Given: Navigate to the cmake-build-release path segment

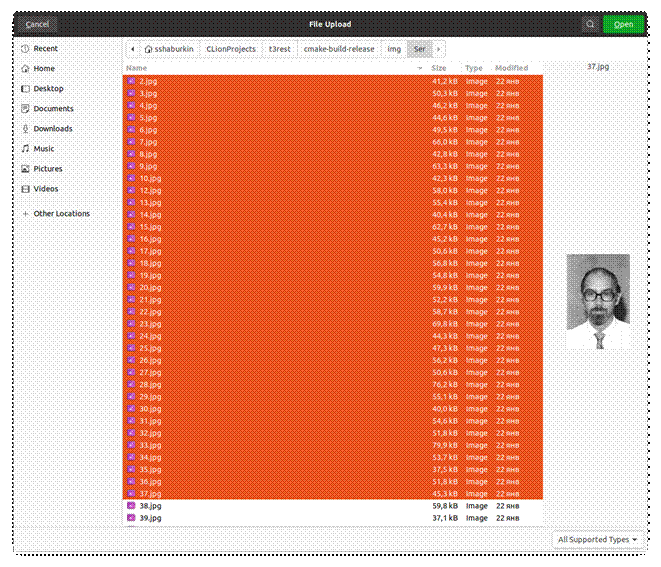Looking at the screenshot, I should click(x=338, y=48).
